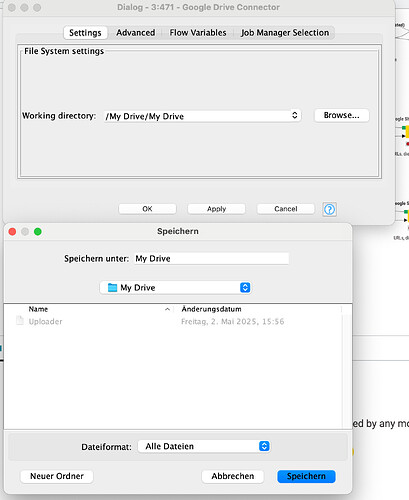The width and height of the screenshot is (409, 500).
Task: Open the help question mark icon
Action: (329, 209)
